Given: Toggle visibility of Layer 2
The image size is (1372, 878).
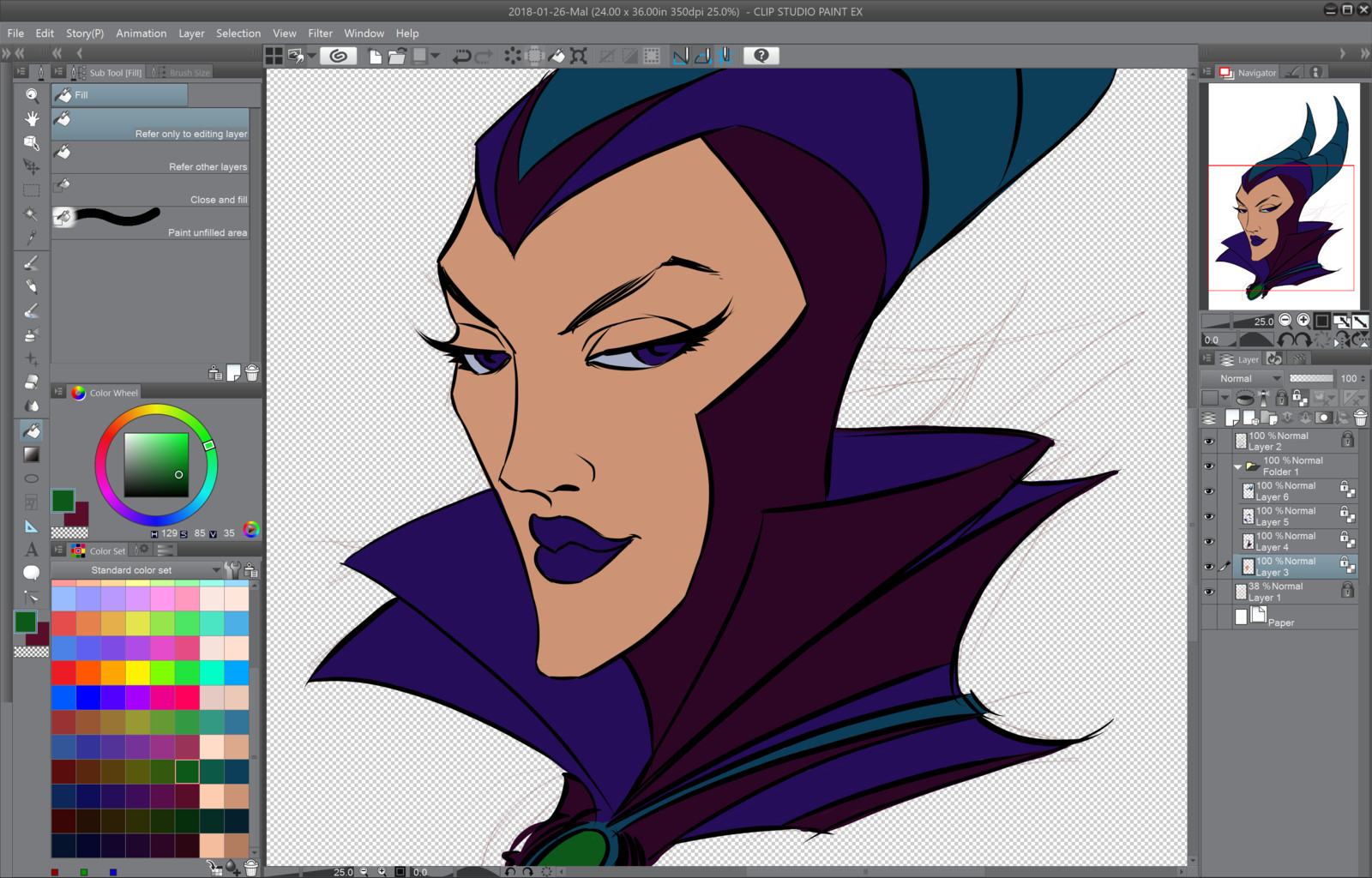Looking at the screenshot, I should click(x=1209, y=442).
